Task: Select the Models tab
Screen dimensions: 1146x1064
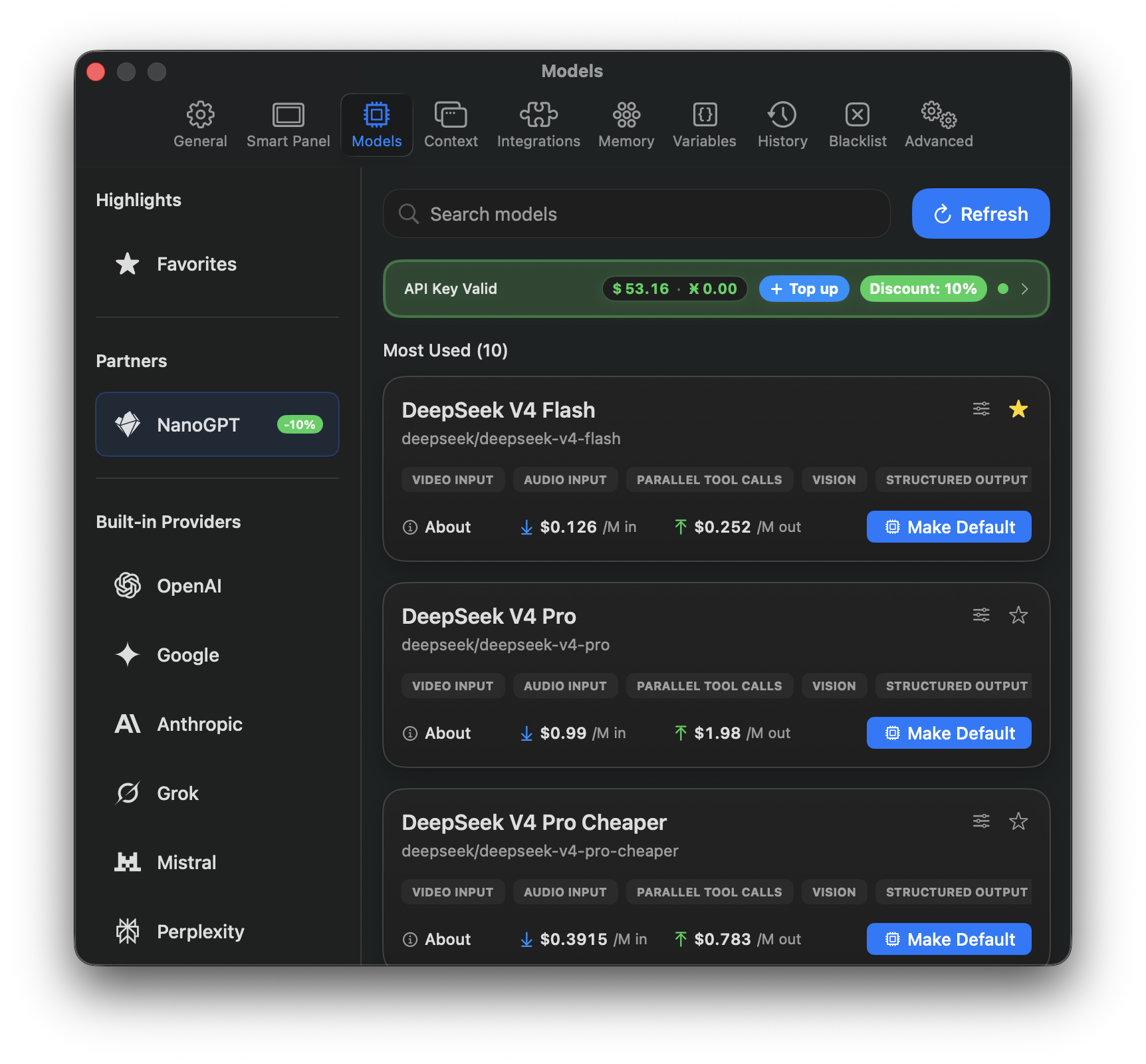Action: pyautogui.click(x=377, y=125)
